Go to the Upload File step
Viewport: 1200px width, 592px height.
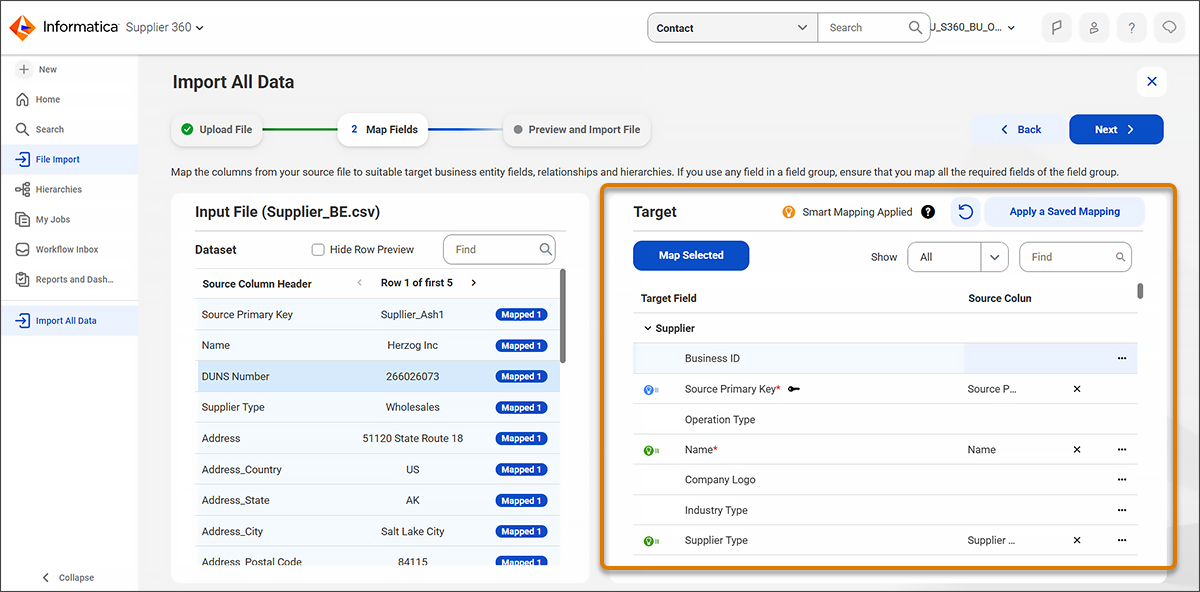pyautogui.click(x=216, y=129)
